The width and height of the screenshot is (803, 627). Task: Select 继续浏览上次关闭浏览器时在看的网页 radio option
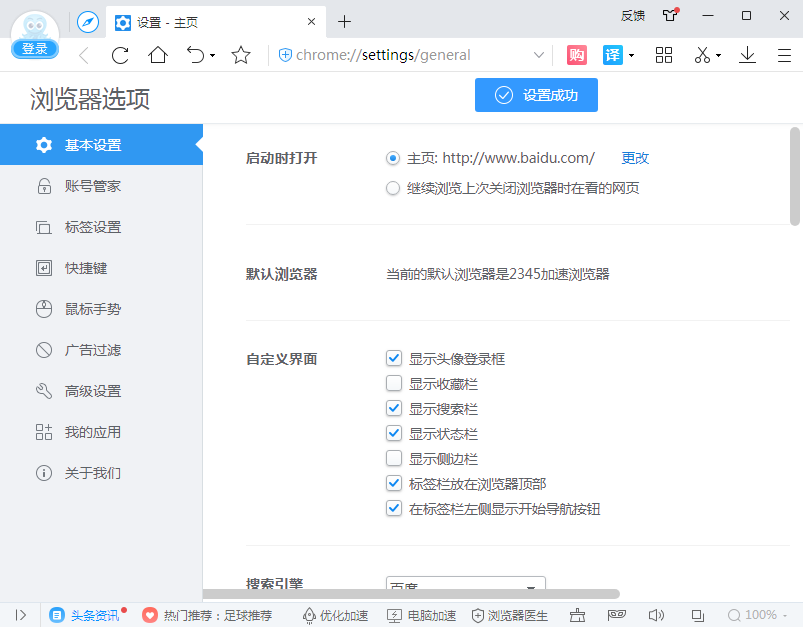pyautogui.click(x=393, y=189)
